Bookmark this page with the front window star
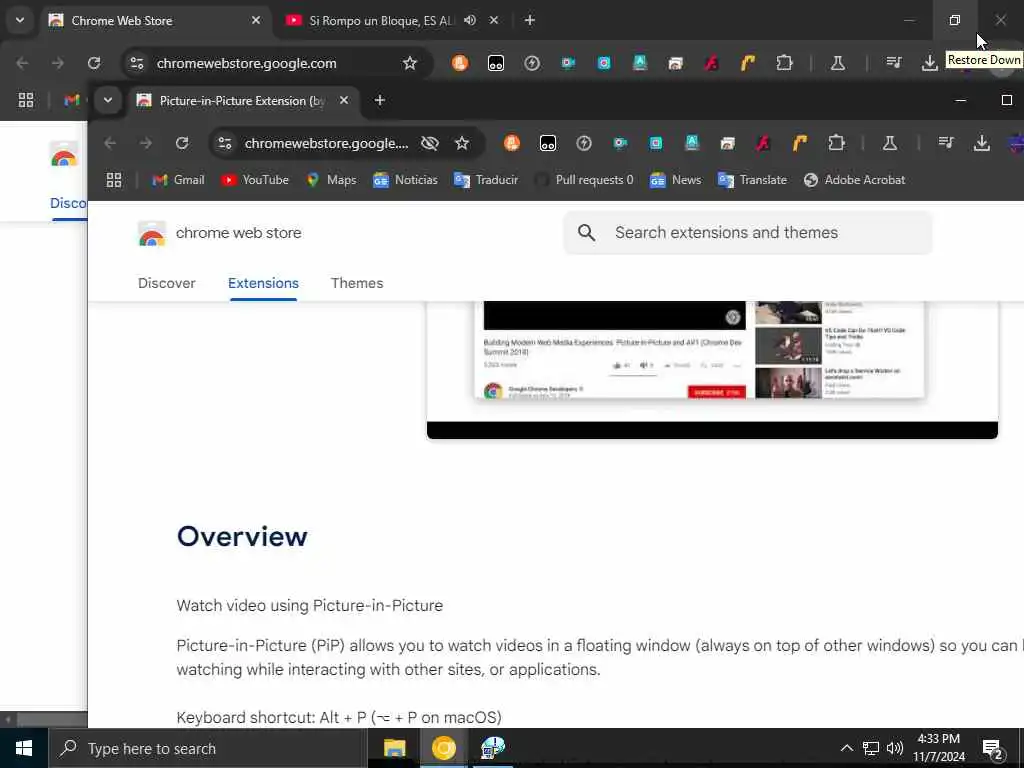The width and height of the screenshot is (1024, 768). click(462, 143)
